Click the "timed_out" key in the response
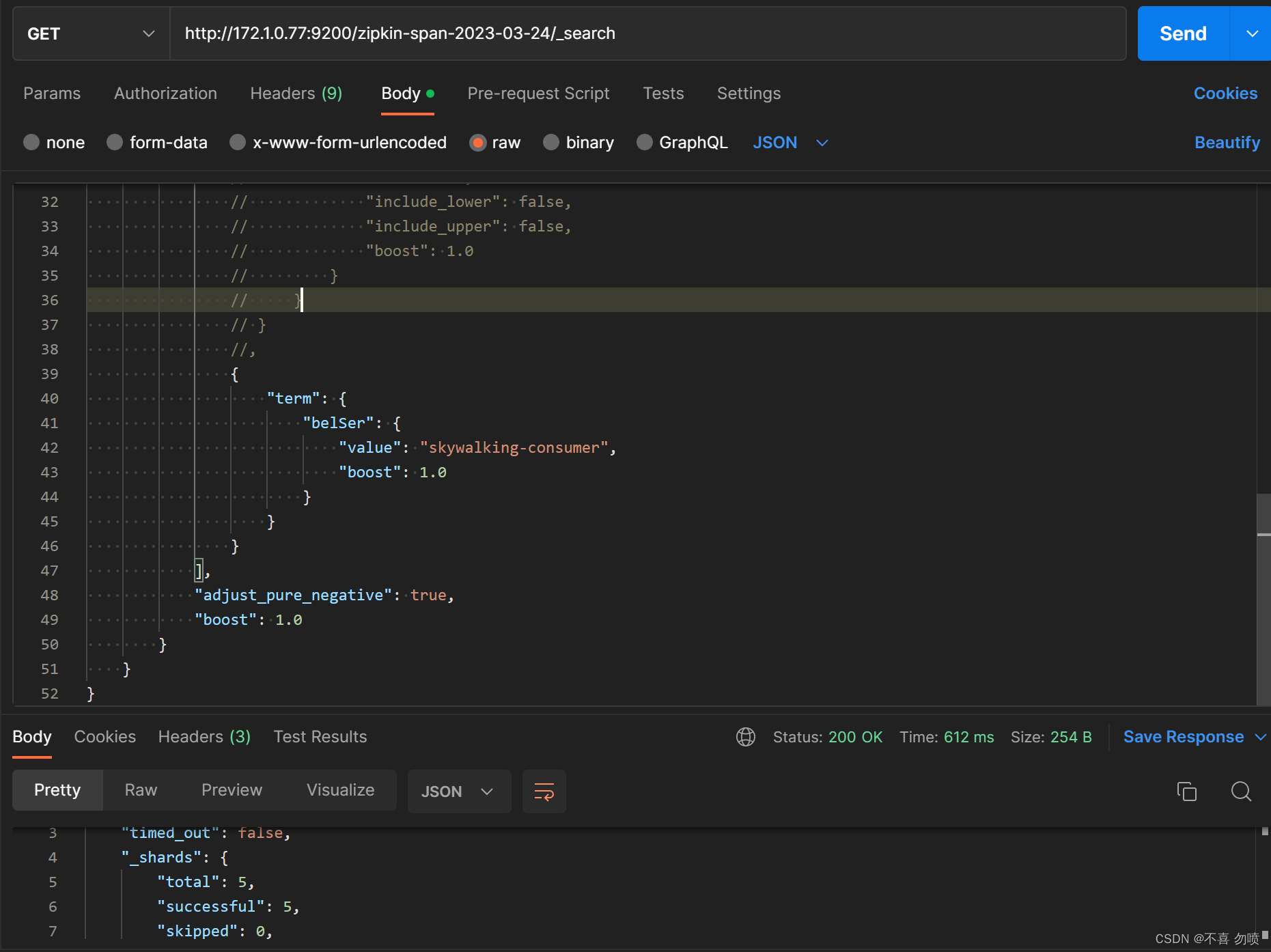 coord(170,833)
